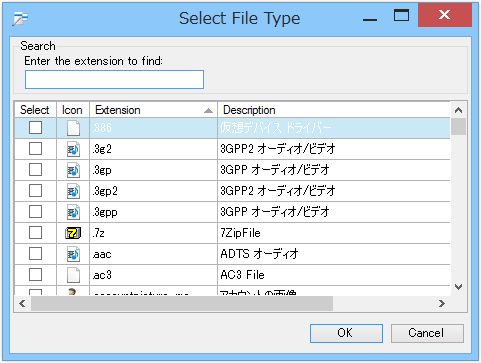
Task: Select the .ac3 extension cell
Action: 153,275
